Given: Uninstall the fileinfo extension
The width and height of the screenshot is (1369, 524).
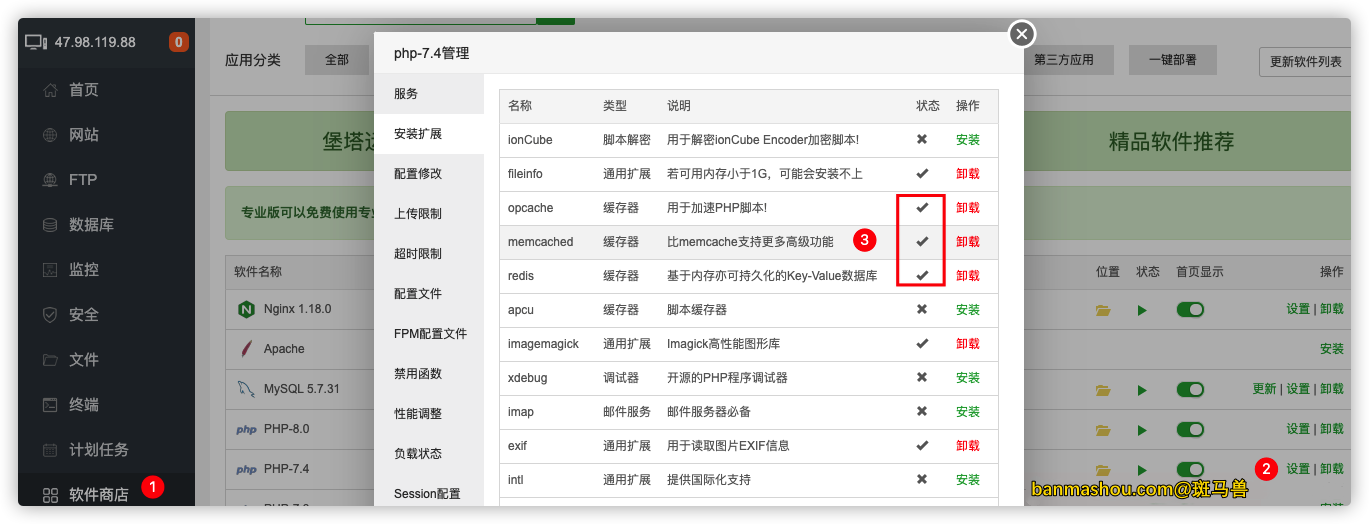Looking at the screenshot, I should 968,174.
